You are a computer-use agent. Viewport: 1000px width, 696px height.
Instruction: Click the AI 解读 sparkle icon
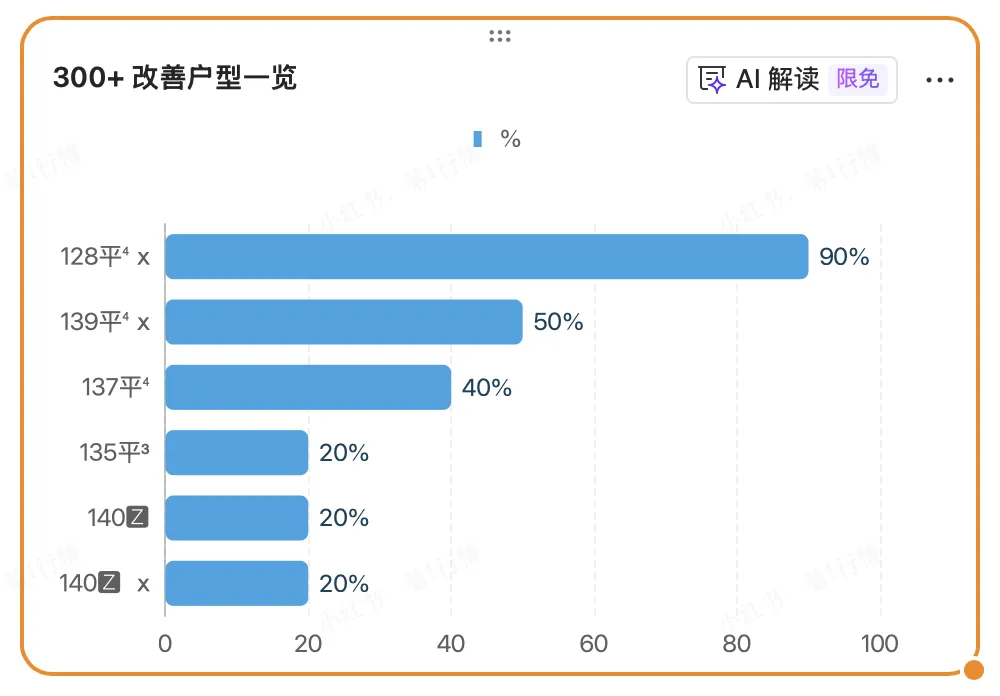click(x=712, y=80)
